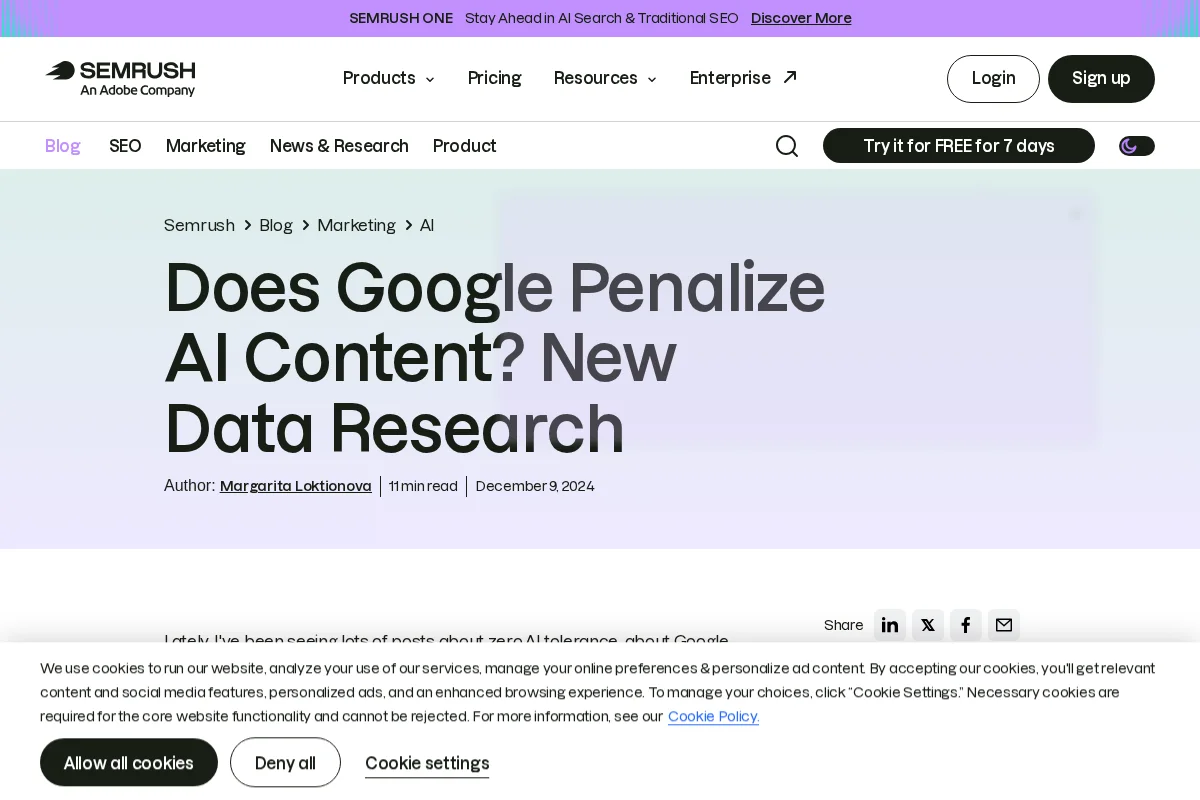Open the News & Research category
Screen dimensions: 1200x800
pos(339,146)
